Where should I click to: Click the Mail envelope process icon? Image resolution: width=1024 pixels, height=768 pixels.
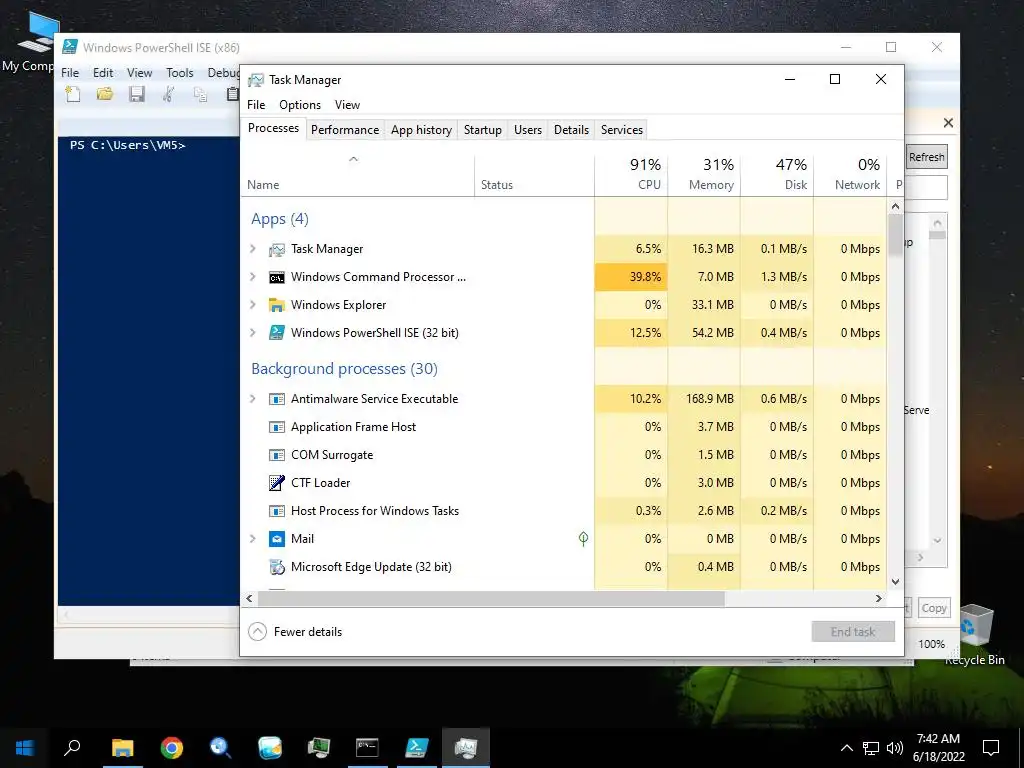[x=277, y=539]
